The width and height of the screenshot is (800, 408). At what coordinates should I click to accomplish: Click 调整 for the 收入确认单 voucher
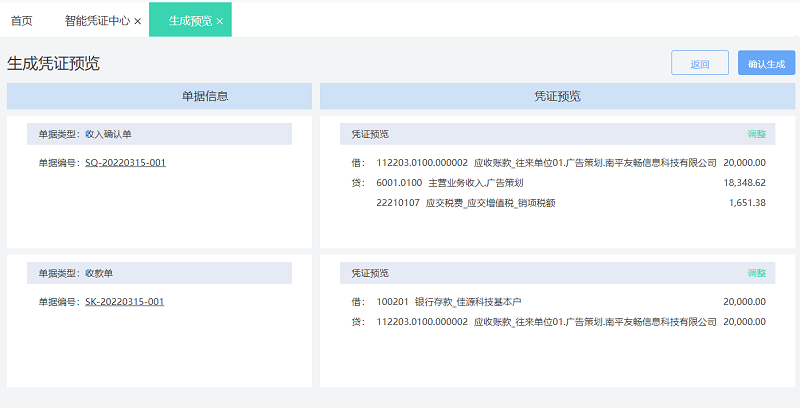click(x=757, y=134)
